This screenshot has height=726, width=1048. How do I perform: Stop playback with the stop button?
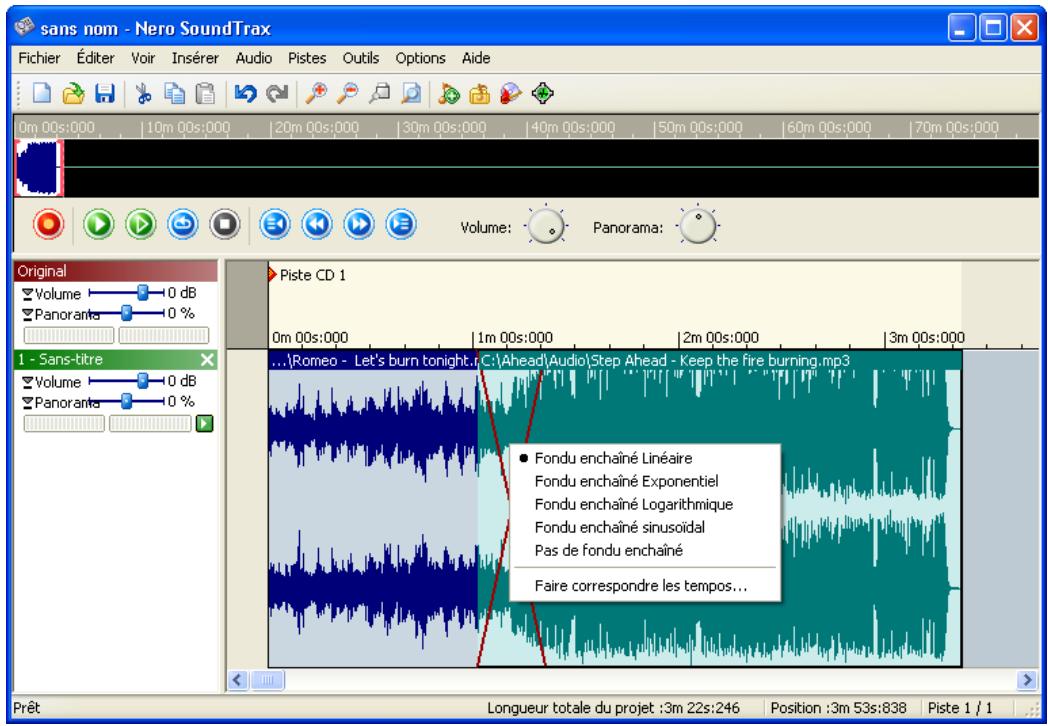click(x=225, y=225)
